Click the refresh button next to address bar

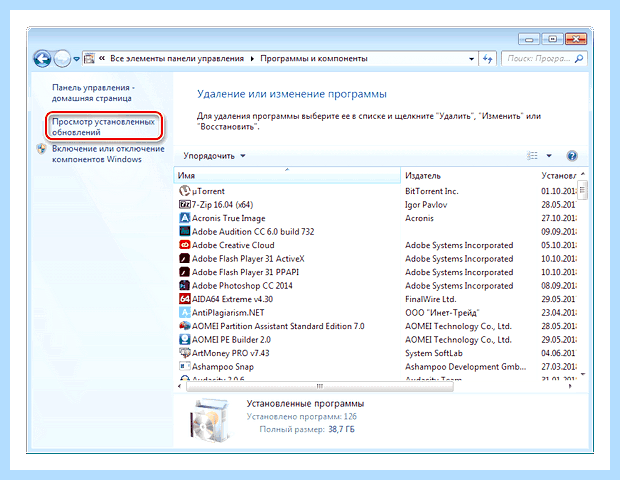[488, 59]
